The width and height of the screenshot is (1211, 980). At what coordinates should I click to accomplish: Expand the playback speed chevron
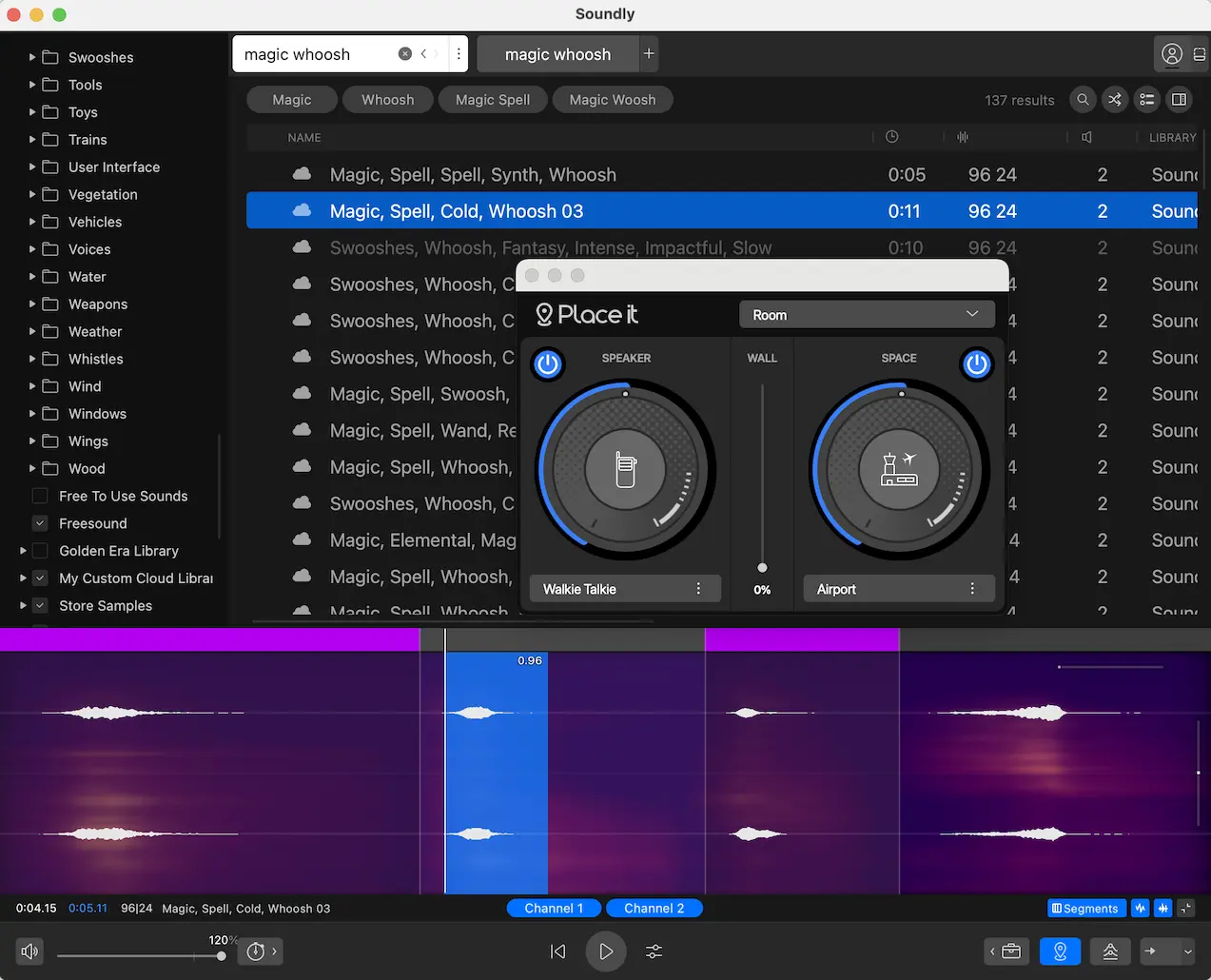[x=274, y=951]
